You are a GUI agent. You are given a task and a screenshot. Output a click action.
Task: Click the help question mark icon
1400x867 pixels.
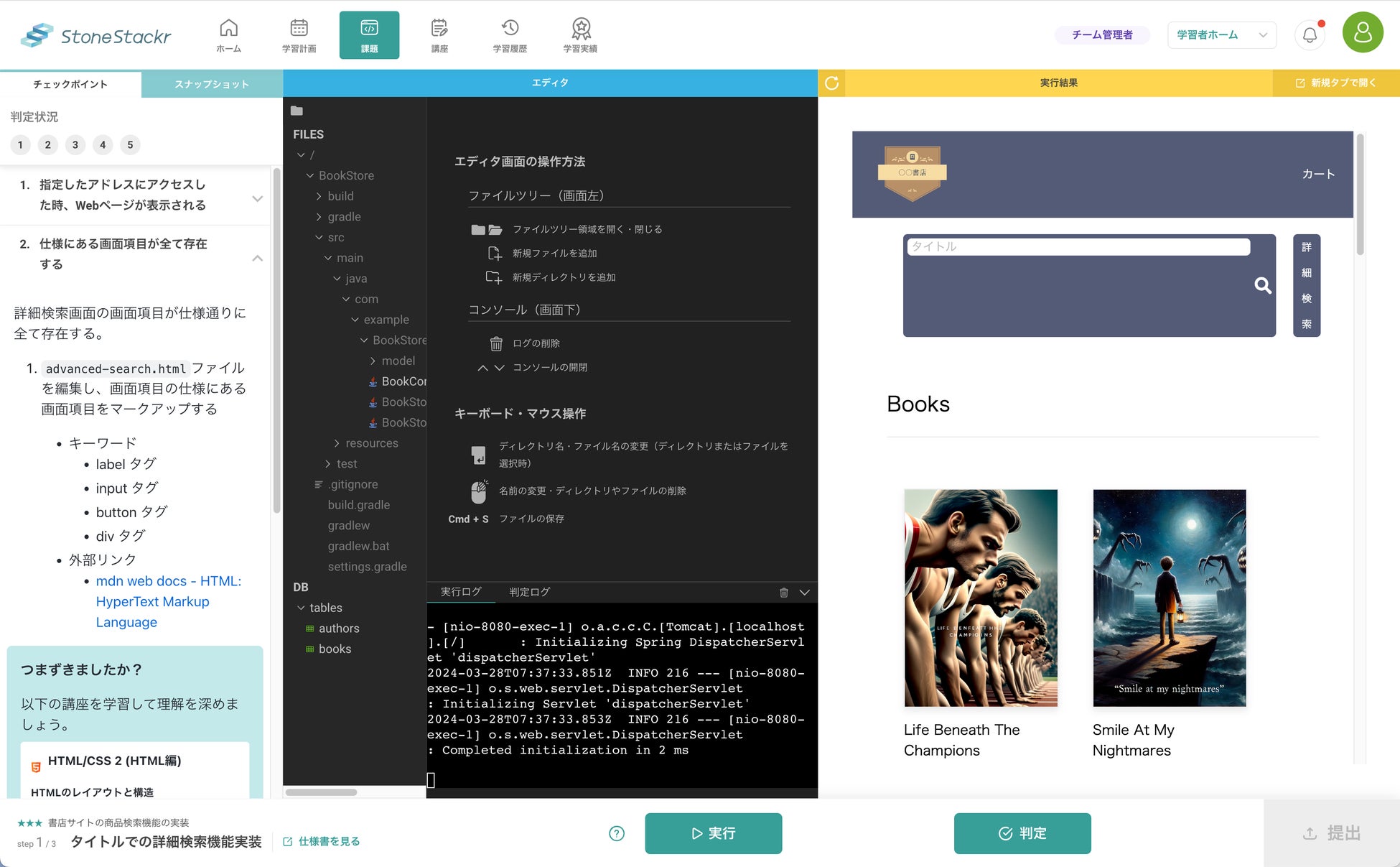[616, 833]
